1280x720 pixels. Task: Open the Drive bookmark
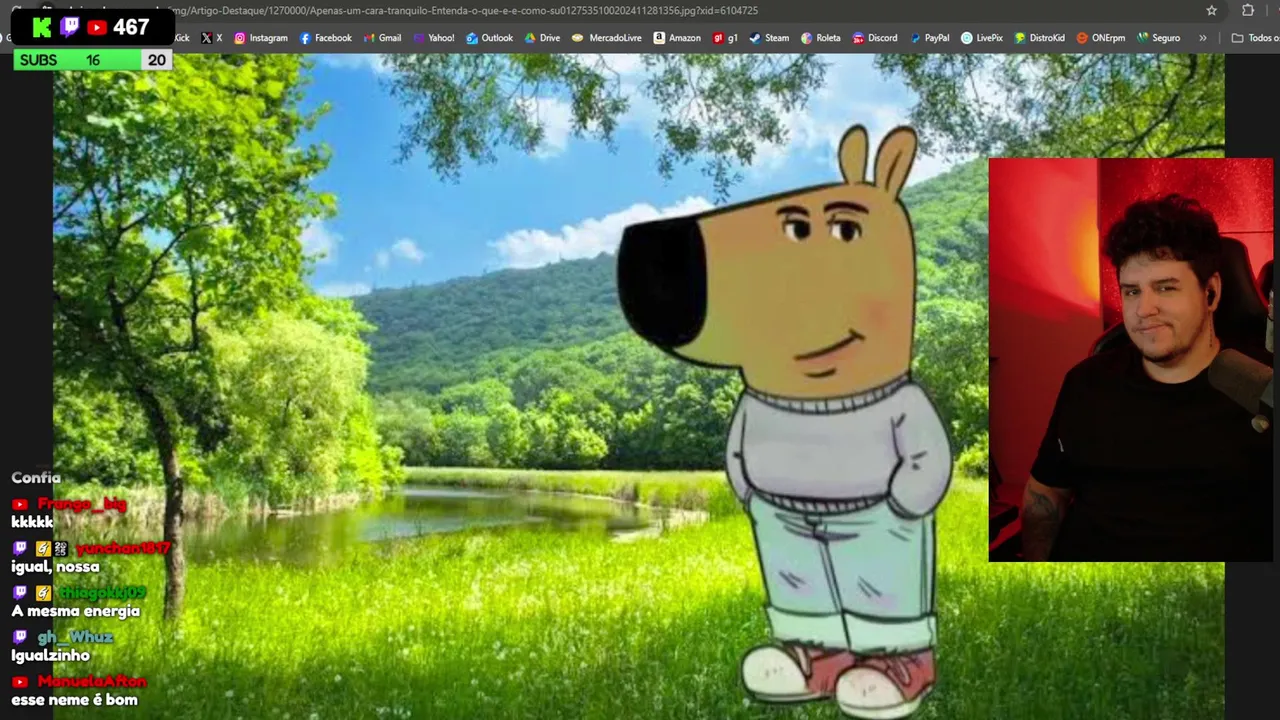(542, 38)
